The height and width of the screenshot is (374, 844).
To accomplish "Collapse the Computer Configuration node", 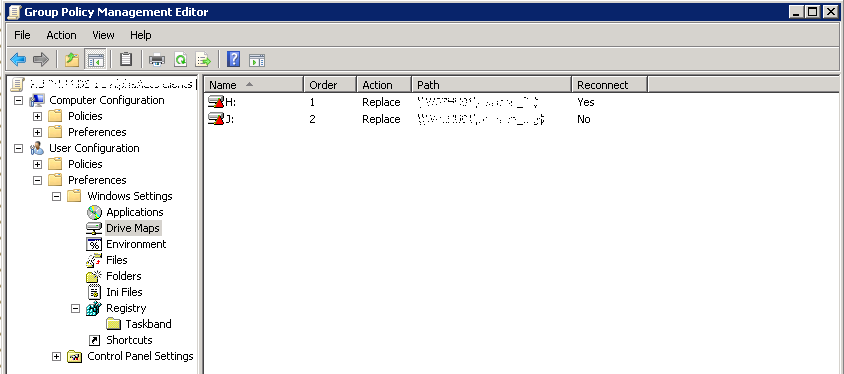I will pos(18,101).
